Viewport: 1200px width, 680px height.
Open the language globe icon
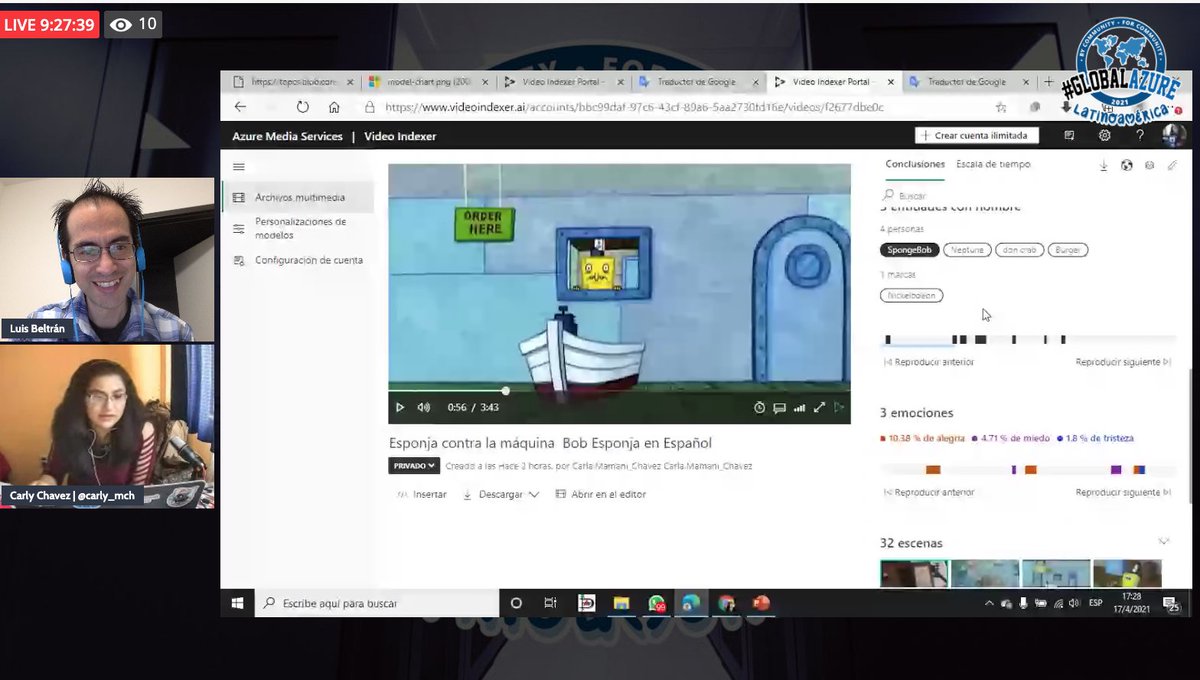click(1127, 165)
